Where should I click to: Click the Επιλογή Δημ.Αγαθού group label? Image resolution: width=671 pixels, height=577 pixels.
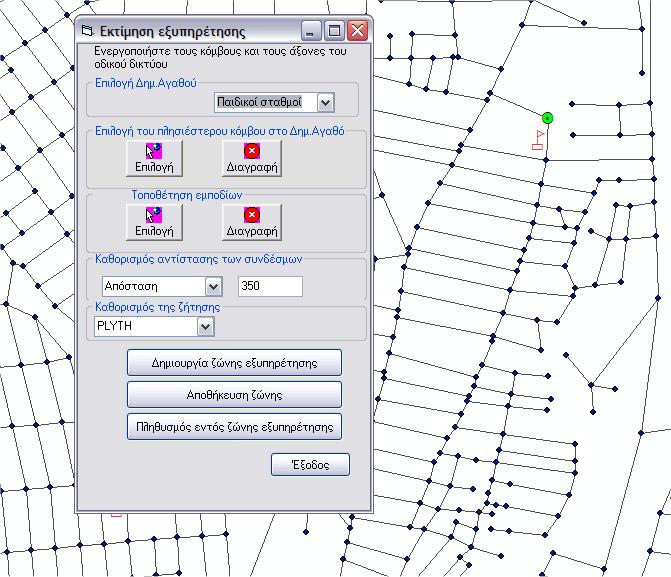pos(145,83)
